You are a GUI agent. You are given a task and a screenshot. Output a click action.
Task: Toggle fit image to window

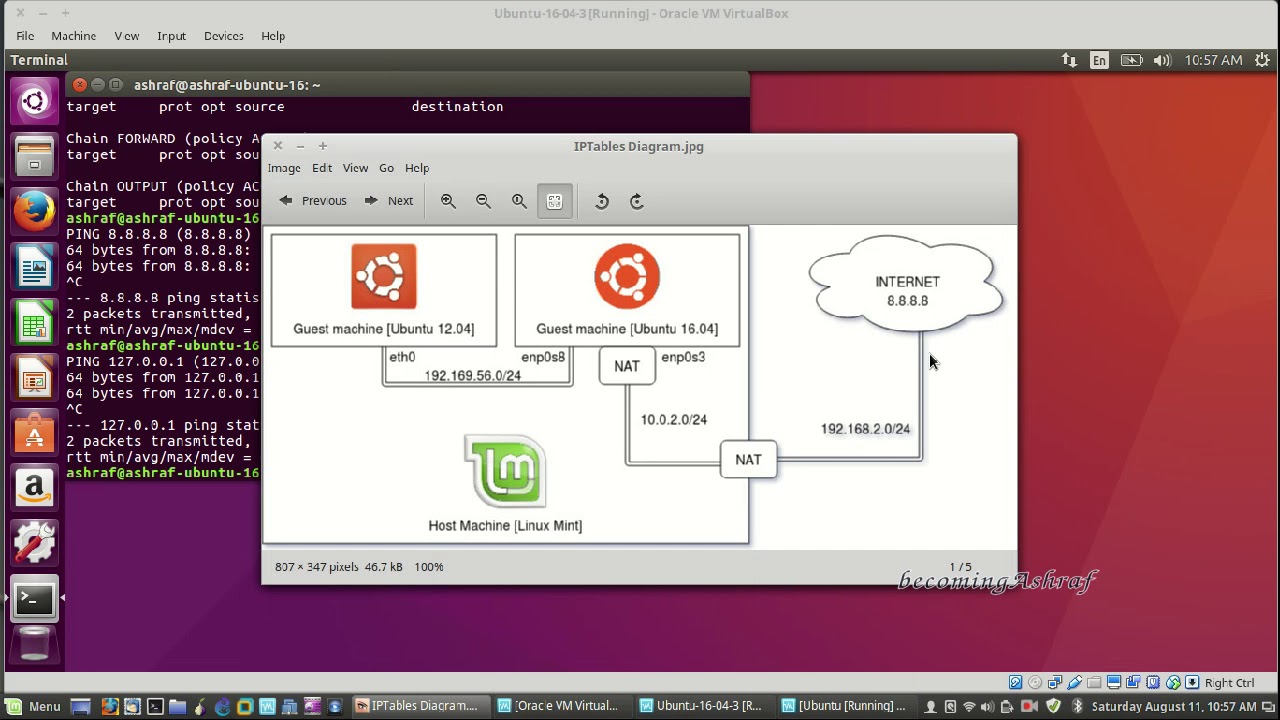click(x=554, y=201)
